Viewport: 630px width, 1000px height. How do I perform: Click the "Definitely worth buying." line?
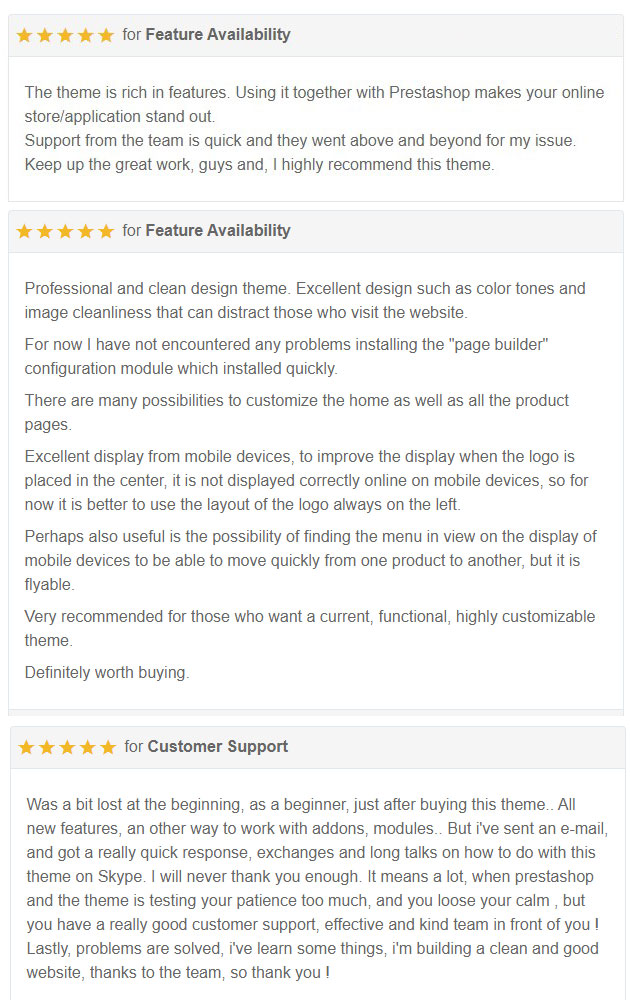point(107,672)
